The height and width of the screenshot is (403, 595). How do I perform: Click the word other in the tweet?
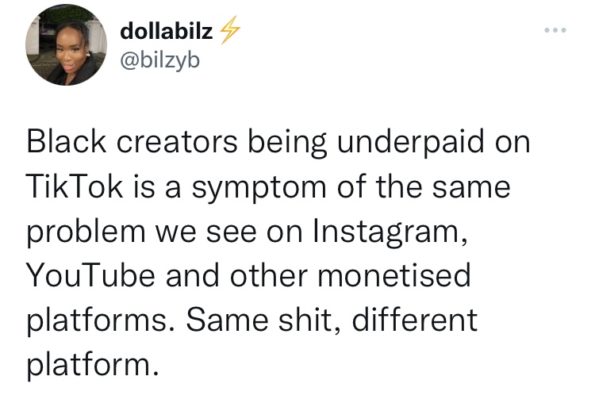[269, 275]
